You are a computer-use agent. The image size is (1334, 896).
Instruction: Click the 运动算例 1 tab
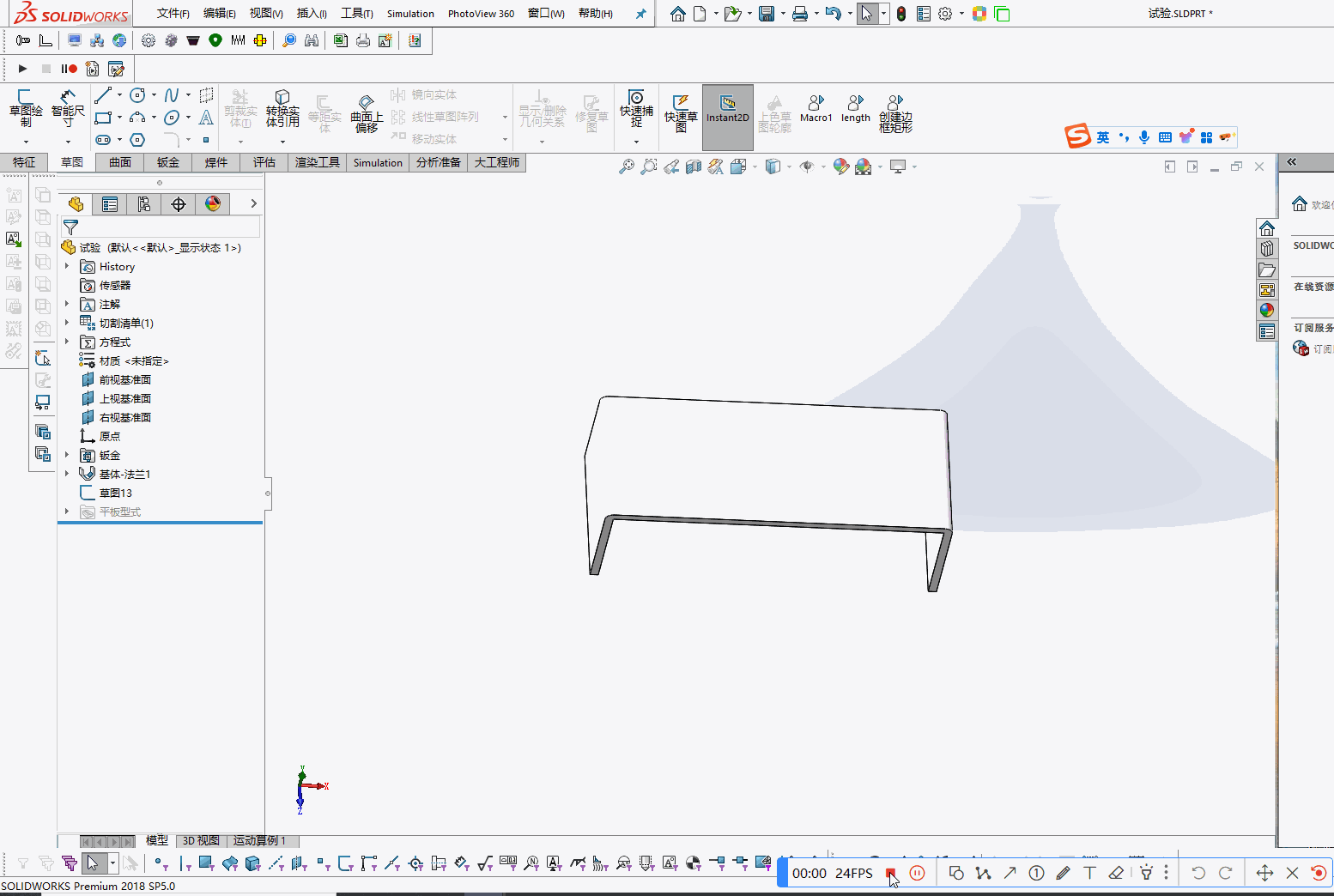[260, 841]
